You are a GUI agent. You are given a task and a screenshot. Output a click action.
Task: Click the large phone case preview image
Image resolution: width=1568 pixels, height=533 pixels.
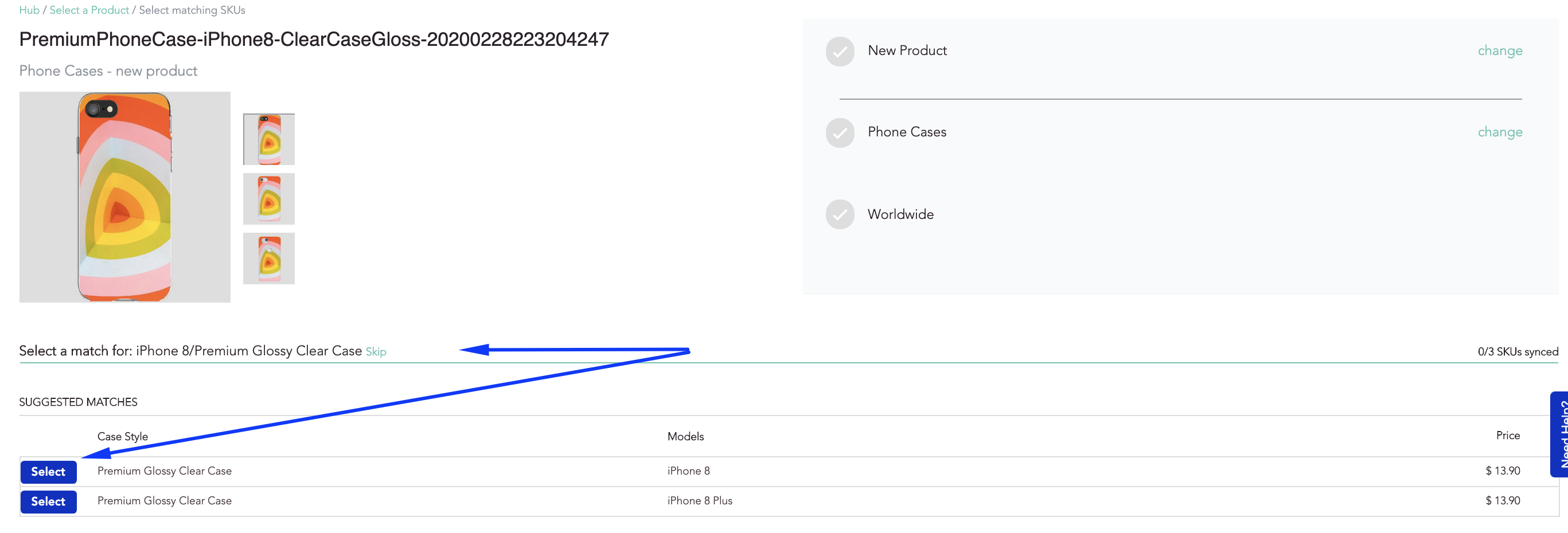click(125, 197)
